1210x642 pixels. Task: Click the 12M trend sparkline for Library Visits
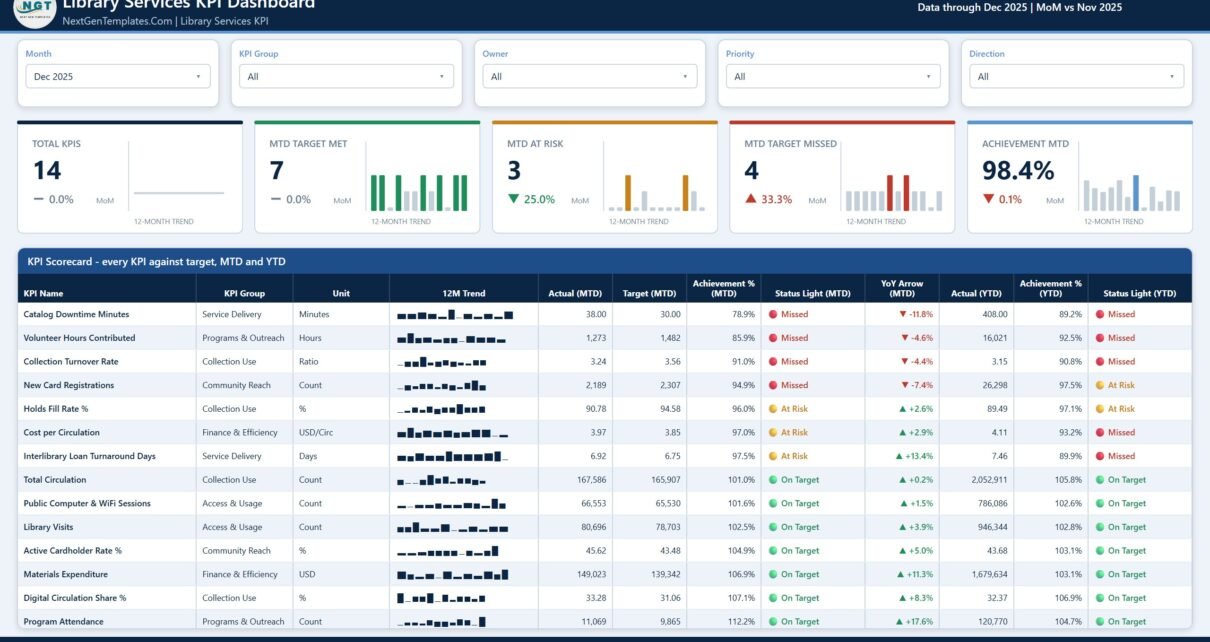click(453, 527)
